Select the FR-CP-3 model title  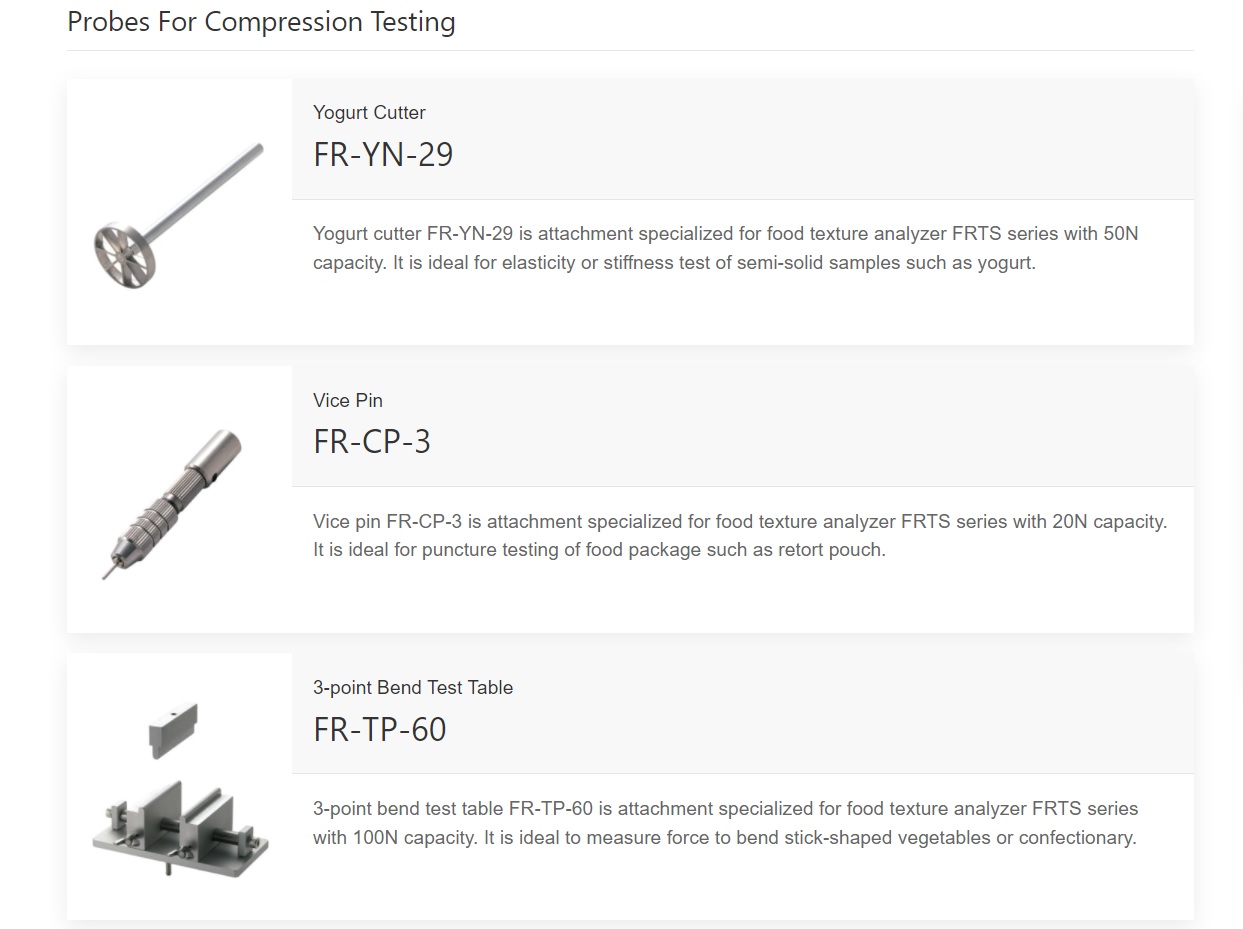point(372,442)
